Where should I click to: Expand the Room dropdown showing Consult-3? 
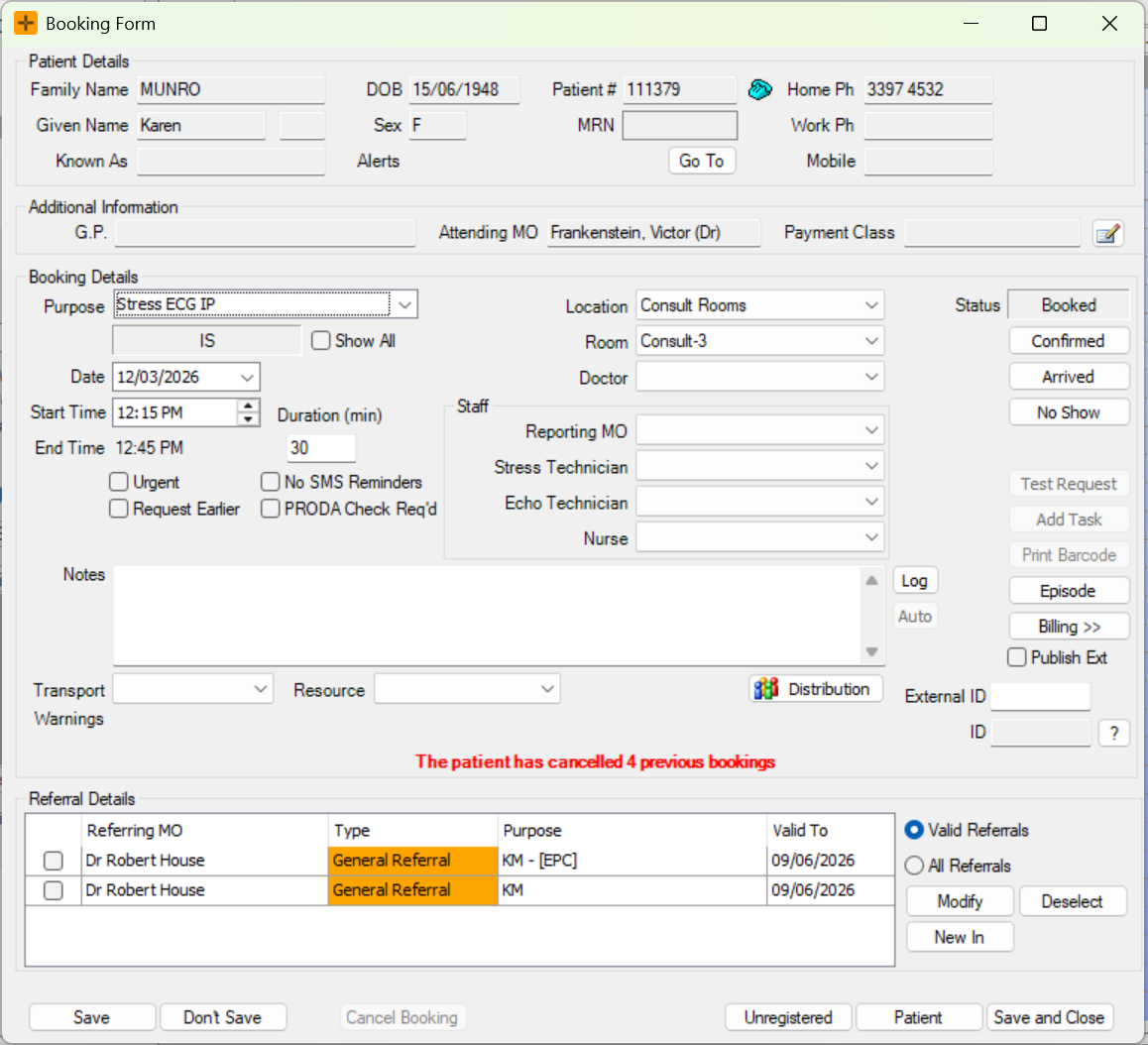coord(871,341)
